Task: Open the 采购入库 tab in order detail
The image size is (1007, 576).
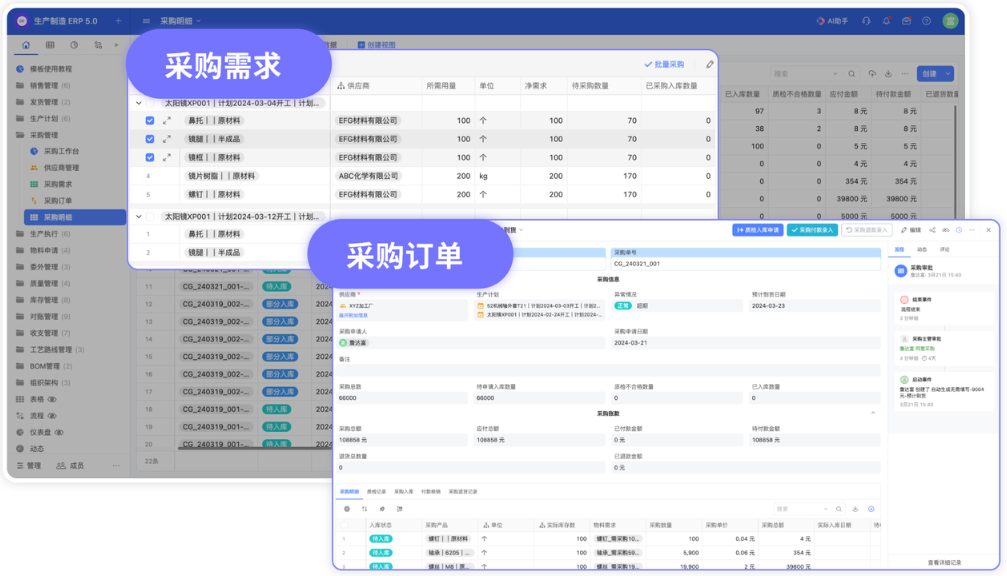Action: tap(403, 492)
